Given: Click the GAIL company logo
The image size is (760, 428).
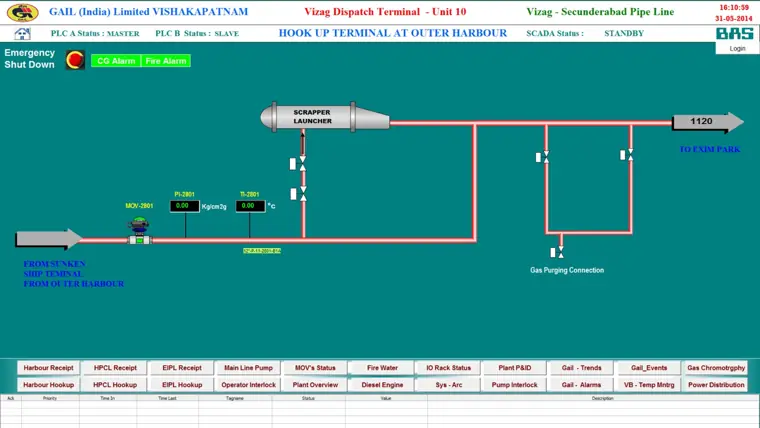Looking at the screenshot, I should (22, 12).
